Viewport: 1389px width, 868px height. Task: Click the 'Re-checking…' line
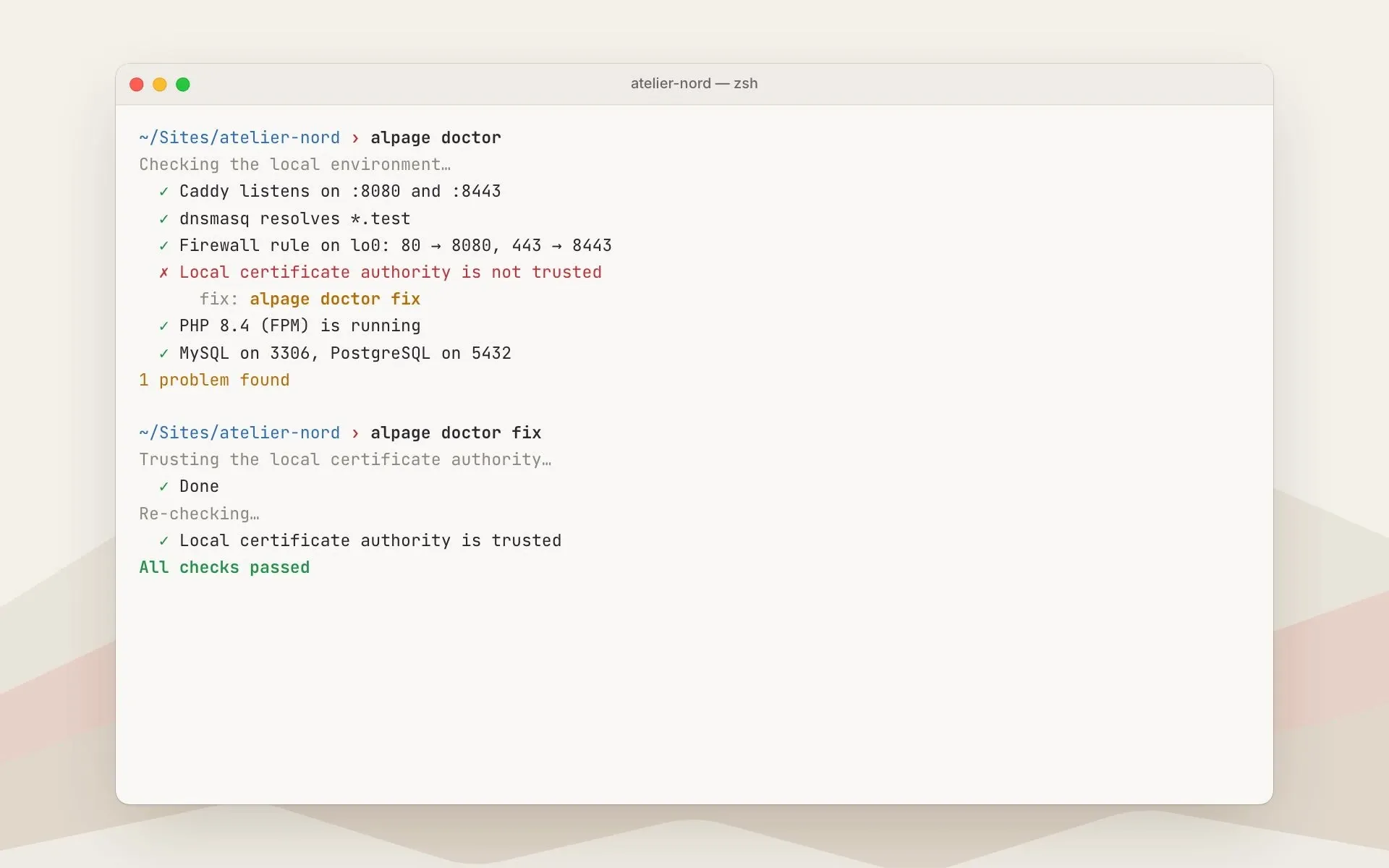pos(199,514)
